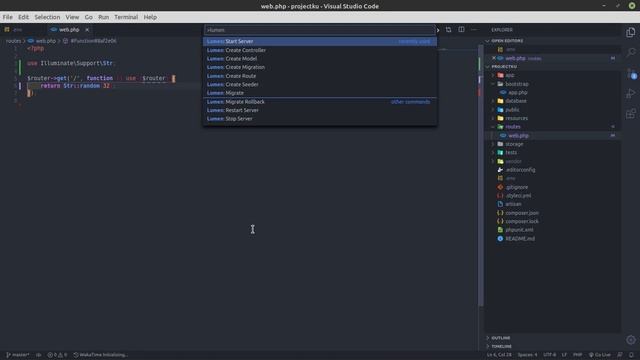Click the errors and warnings status indicator
640x360 pixels.
[57, 355]
